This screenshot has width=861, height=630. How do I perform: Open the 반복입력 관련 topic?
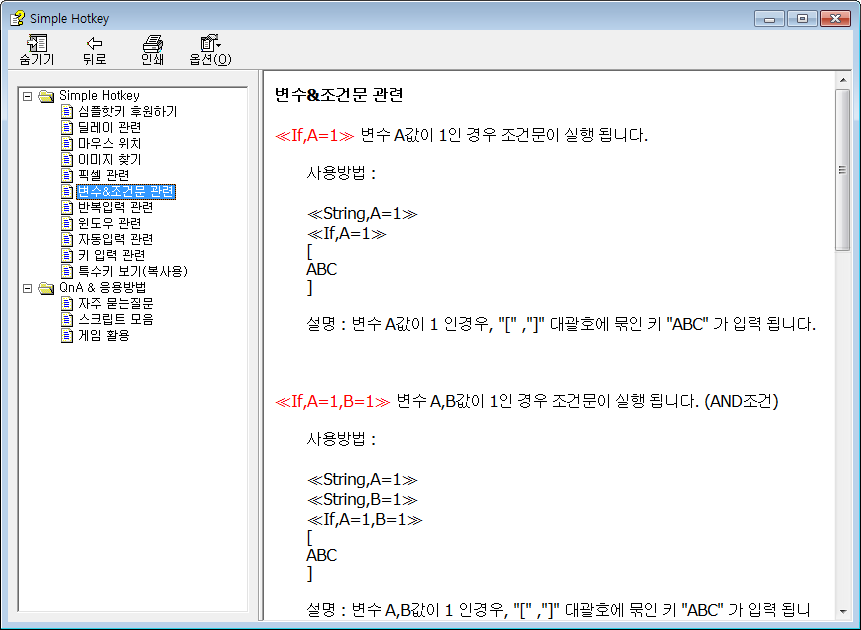(x=115, y=207)
